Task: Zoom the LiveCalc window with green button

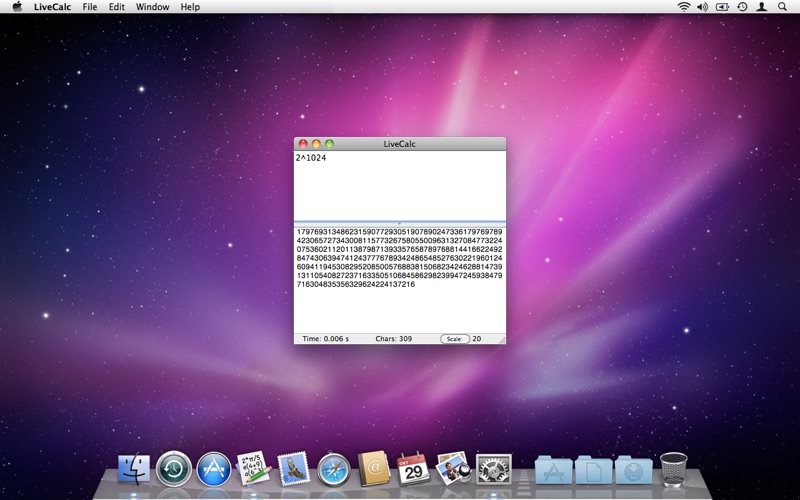Action: [x=330, y=144]
